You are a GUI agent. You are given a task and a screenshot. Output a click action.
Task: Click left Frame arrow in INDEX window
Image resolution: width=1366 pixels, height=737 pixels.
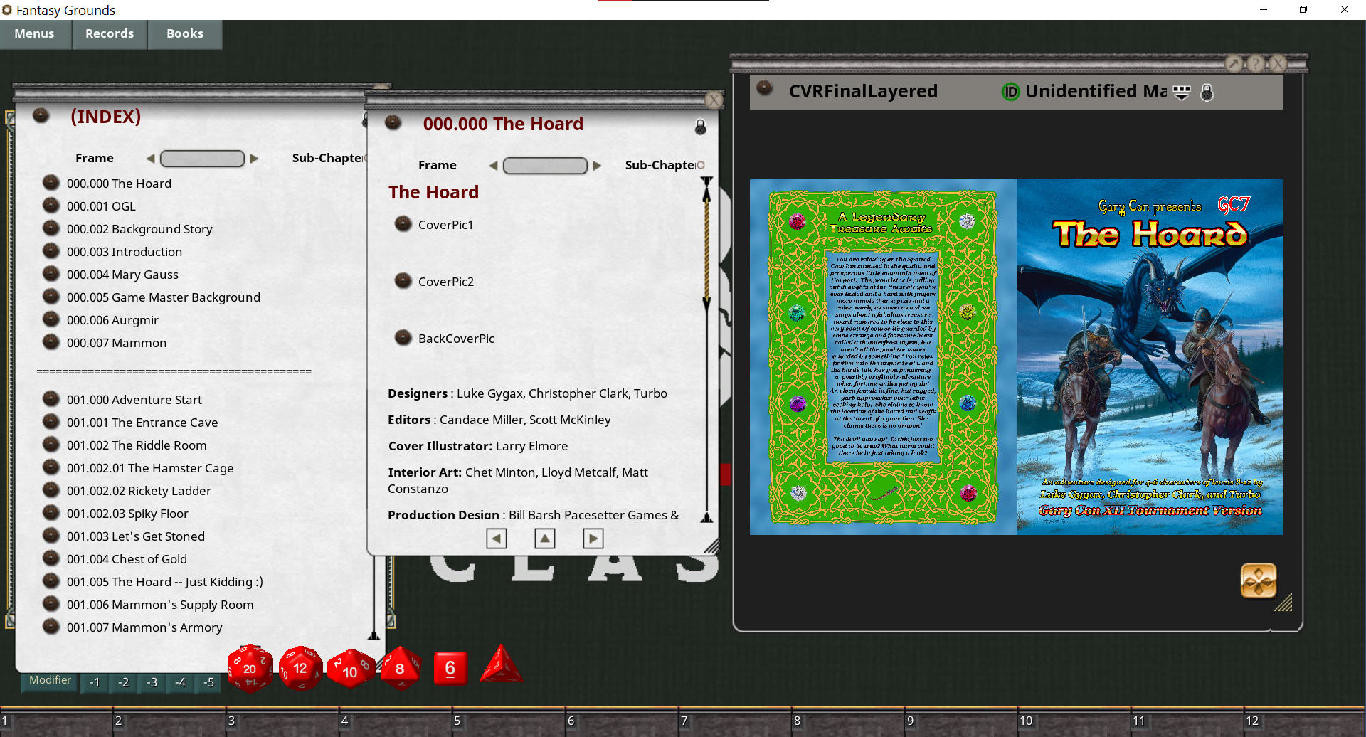(x=151, y=158)
